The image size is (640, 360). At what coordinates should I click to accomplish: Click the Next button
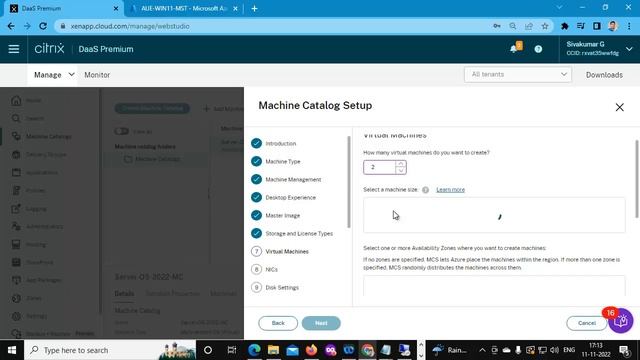point(321,323)
